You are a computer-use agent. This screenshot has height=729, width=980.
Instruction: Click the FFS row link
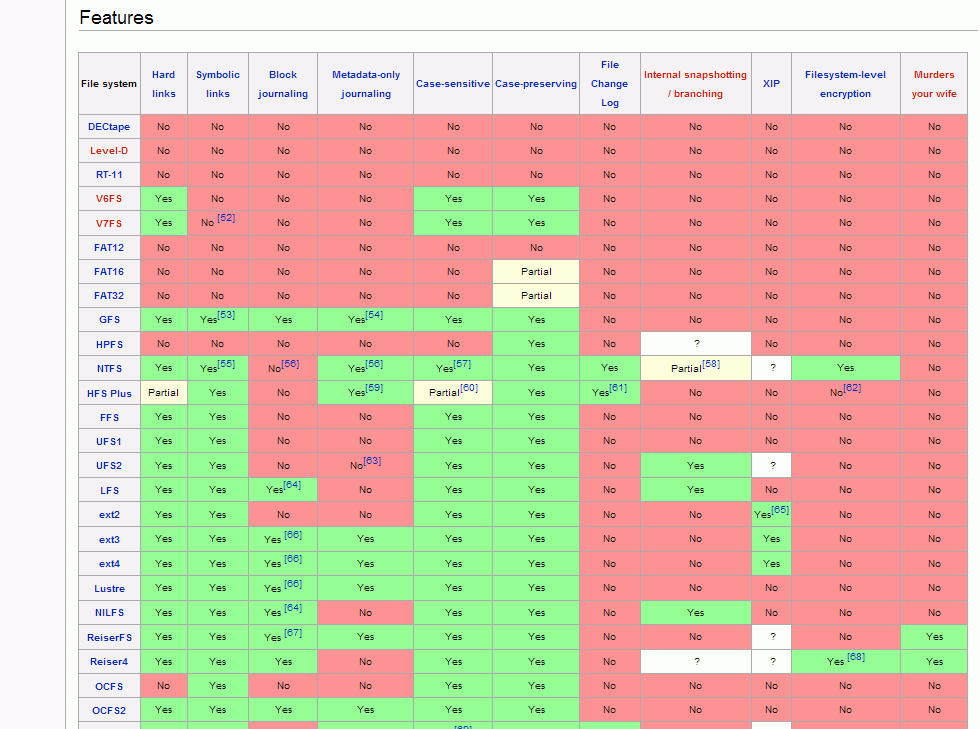(109, 418)
